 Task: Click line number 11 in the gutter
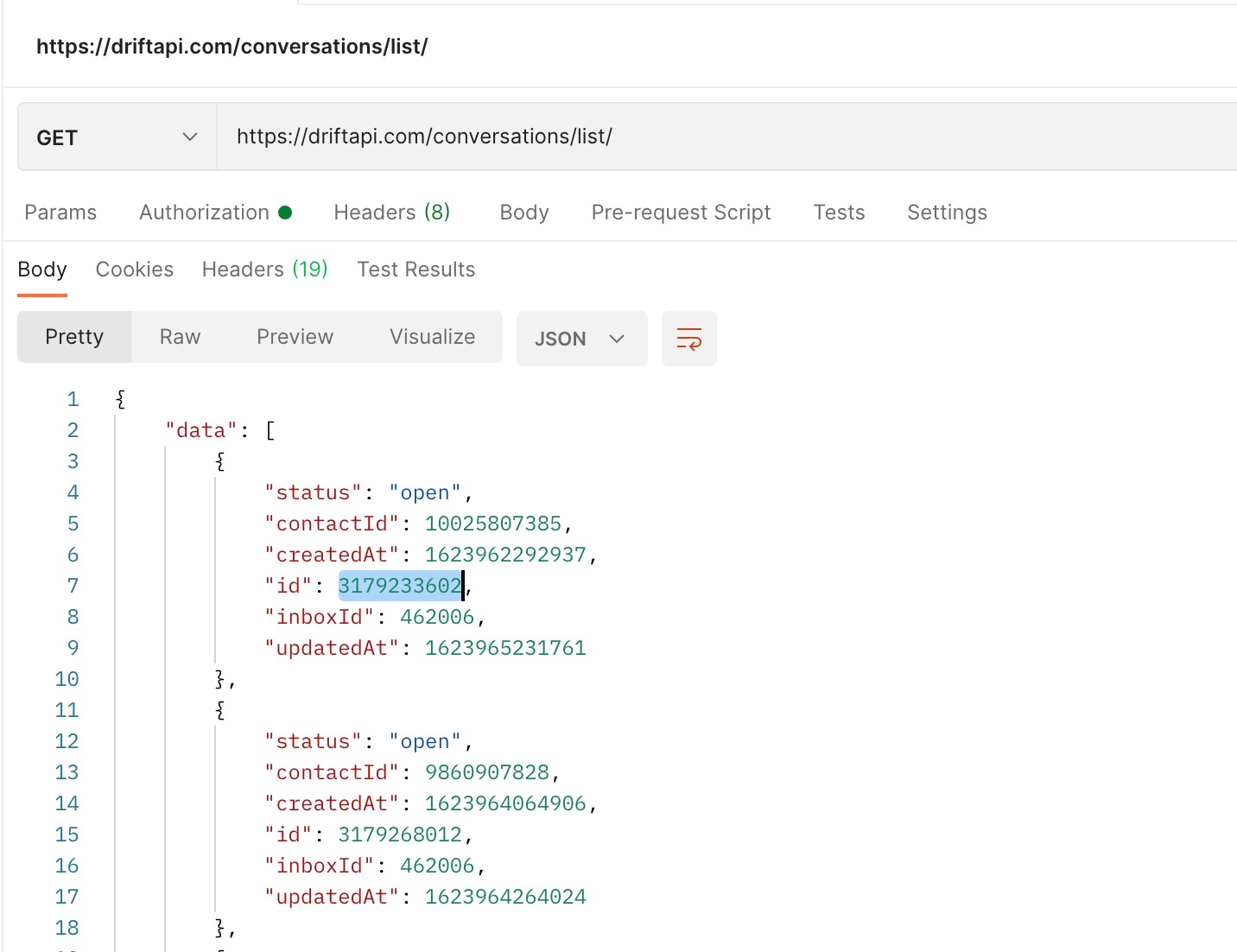pos(67,710)
